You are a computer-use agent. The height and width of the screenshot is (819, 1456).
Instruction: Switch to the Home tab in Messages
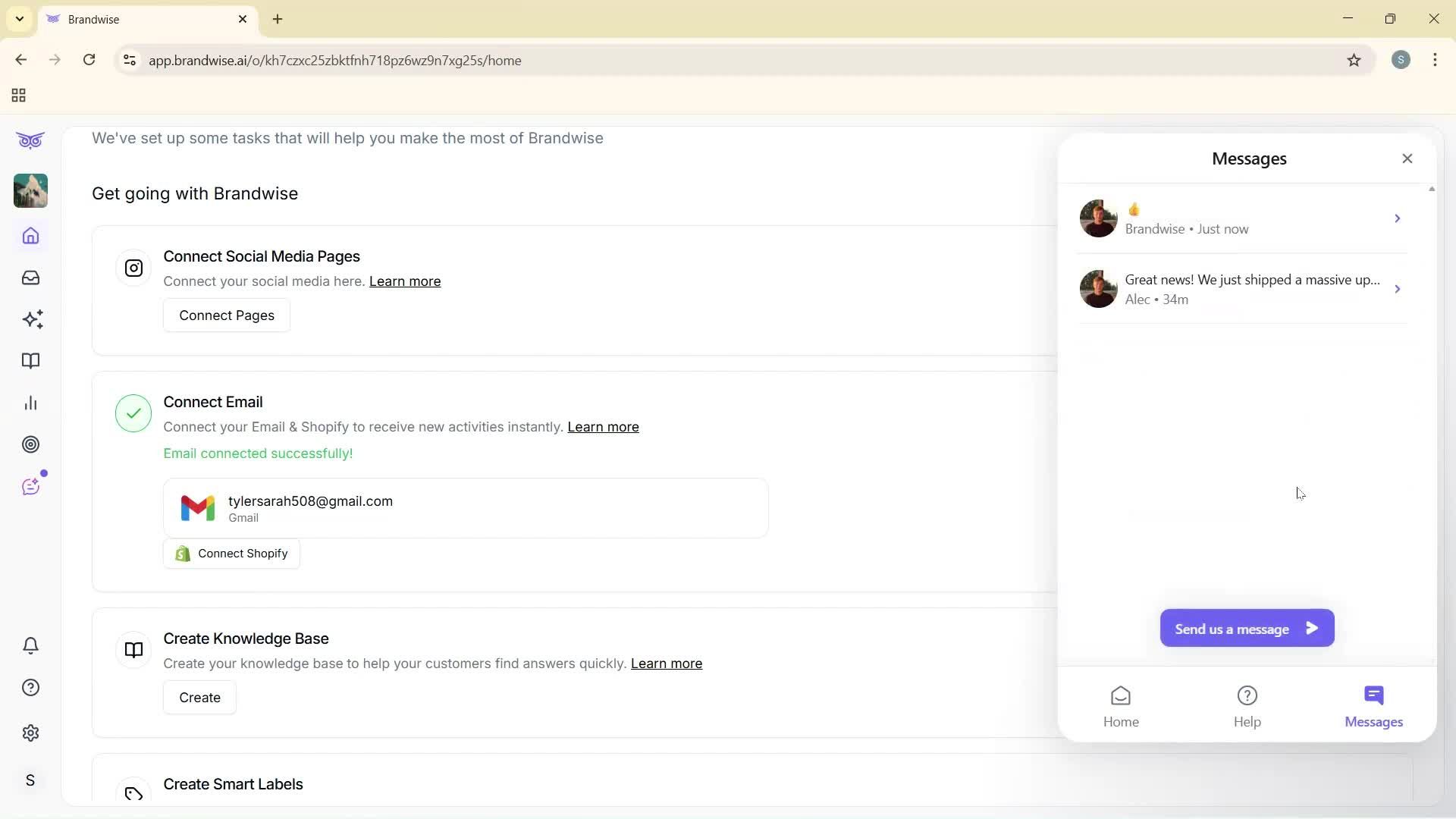pos(1121,705)
